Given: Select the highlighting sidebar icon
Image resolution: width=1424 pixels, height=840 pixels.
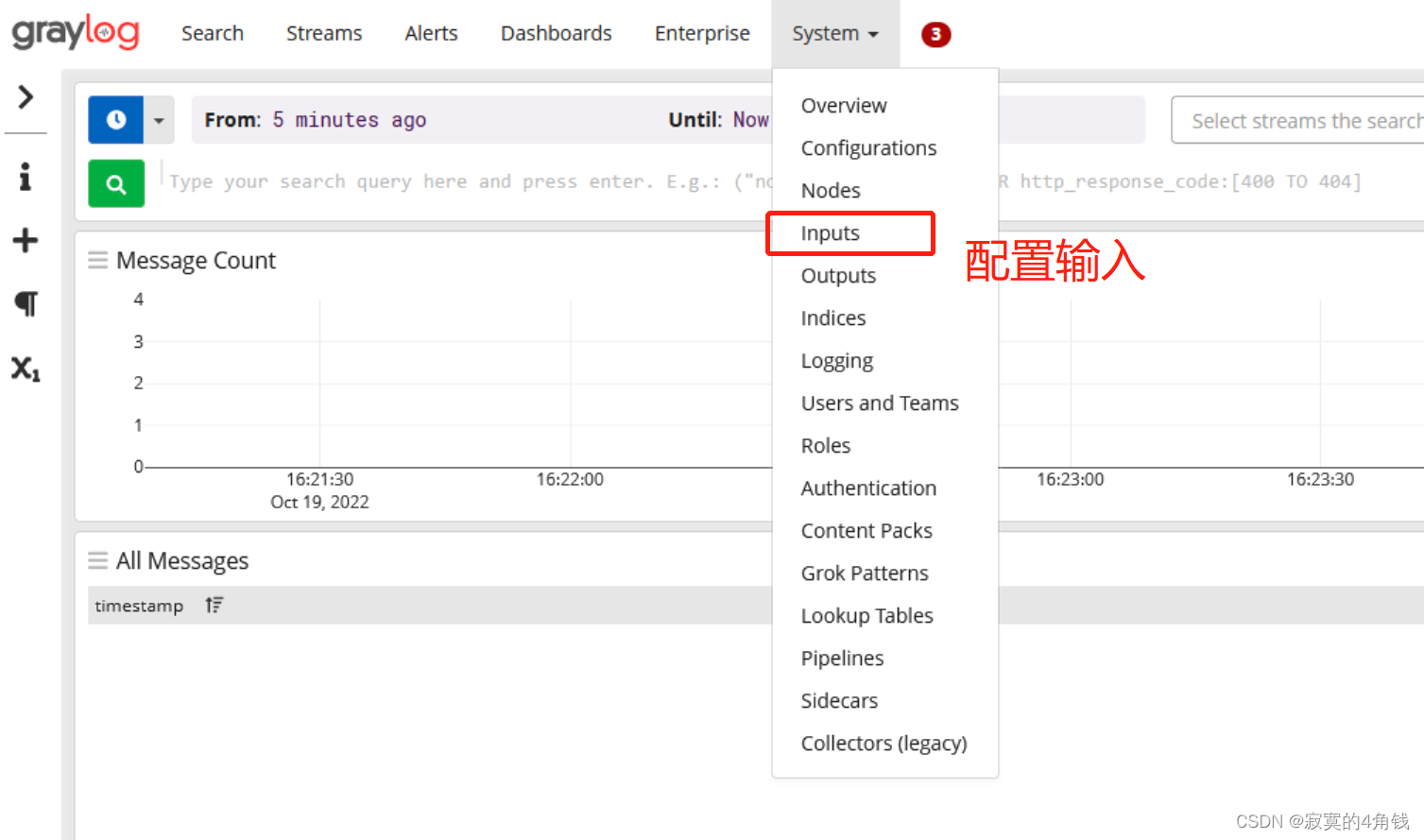Looking at the screenshot, I should click(x=26, y=303).
